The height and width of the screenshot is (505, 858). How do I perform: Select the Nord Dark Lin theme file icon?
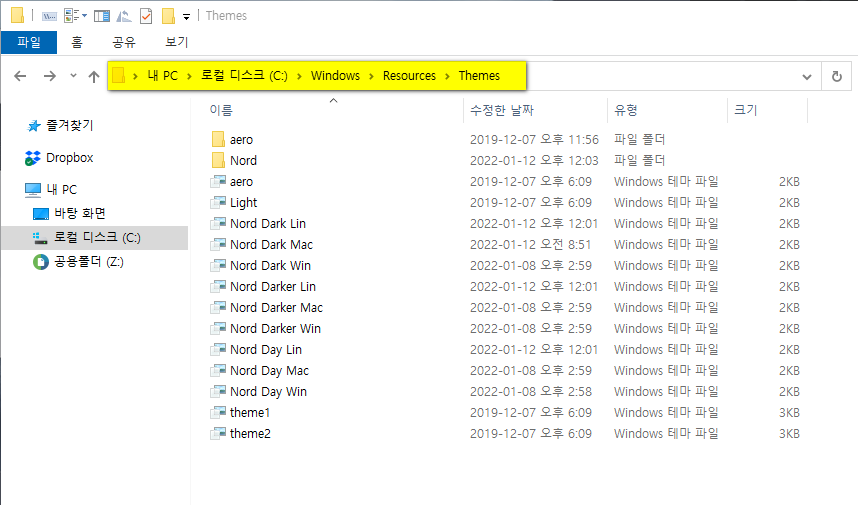(x=218, y=223)
